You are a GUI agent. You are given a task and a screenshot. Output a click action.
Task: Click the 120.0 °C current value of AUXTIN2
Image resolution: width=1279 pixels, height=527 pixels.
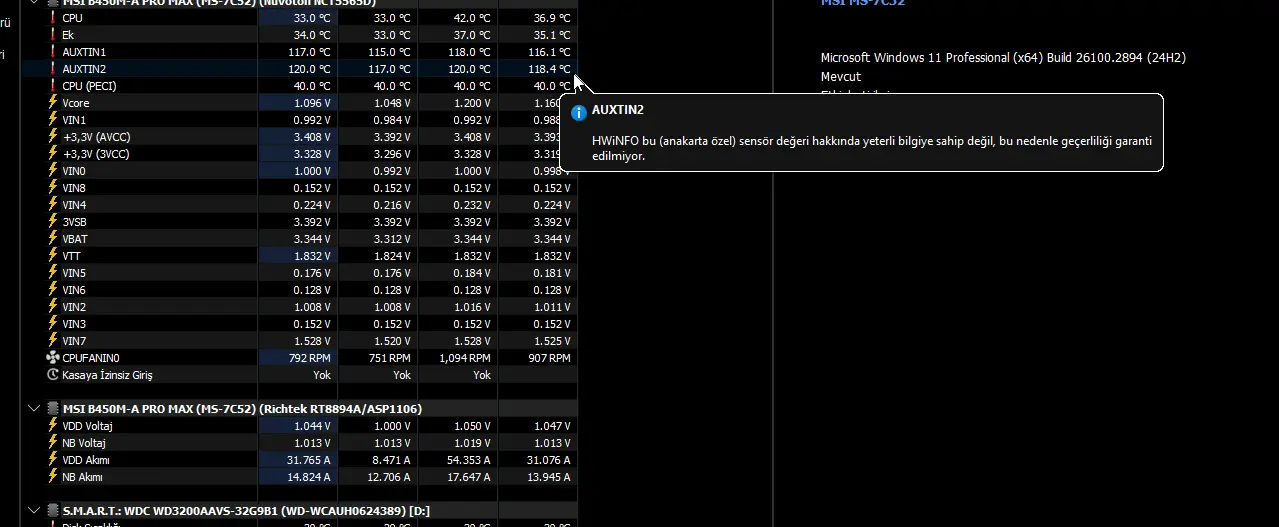(310, 69)
